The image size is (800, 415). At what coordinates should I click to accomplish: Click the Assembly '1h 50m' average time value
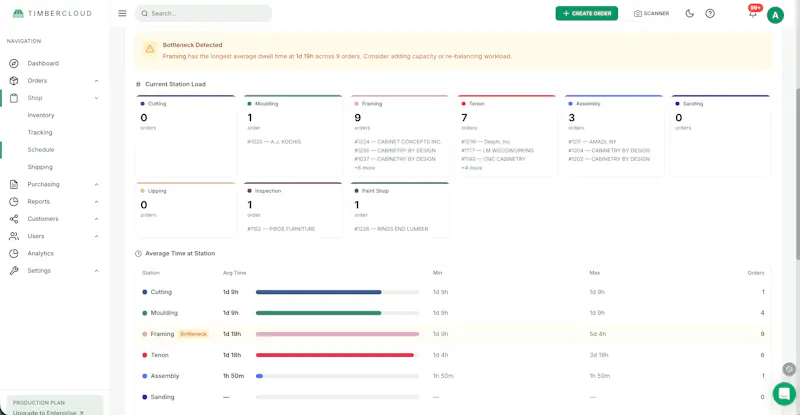234,376
